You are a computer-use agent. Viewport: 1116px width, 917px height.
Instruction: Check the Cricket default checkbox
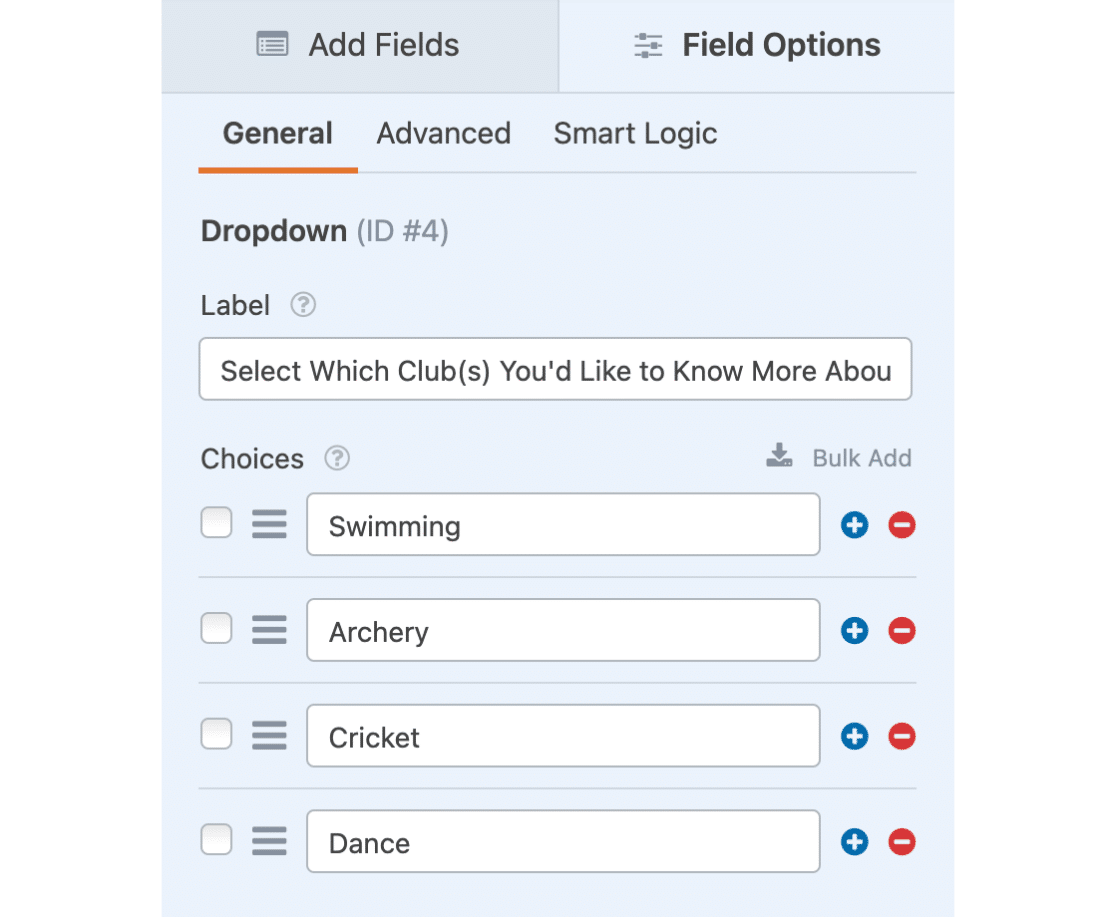coord(216,734)
